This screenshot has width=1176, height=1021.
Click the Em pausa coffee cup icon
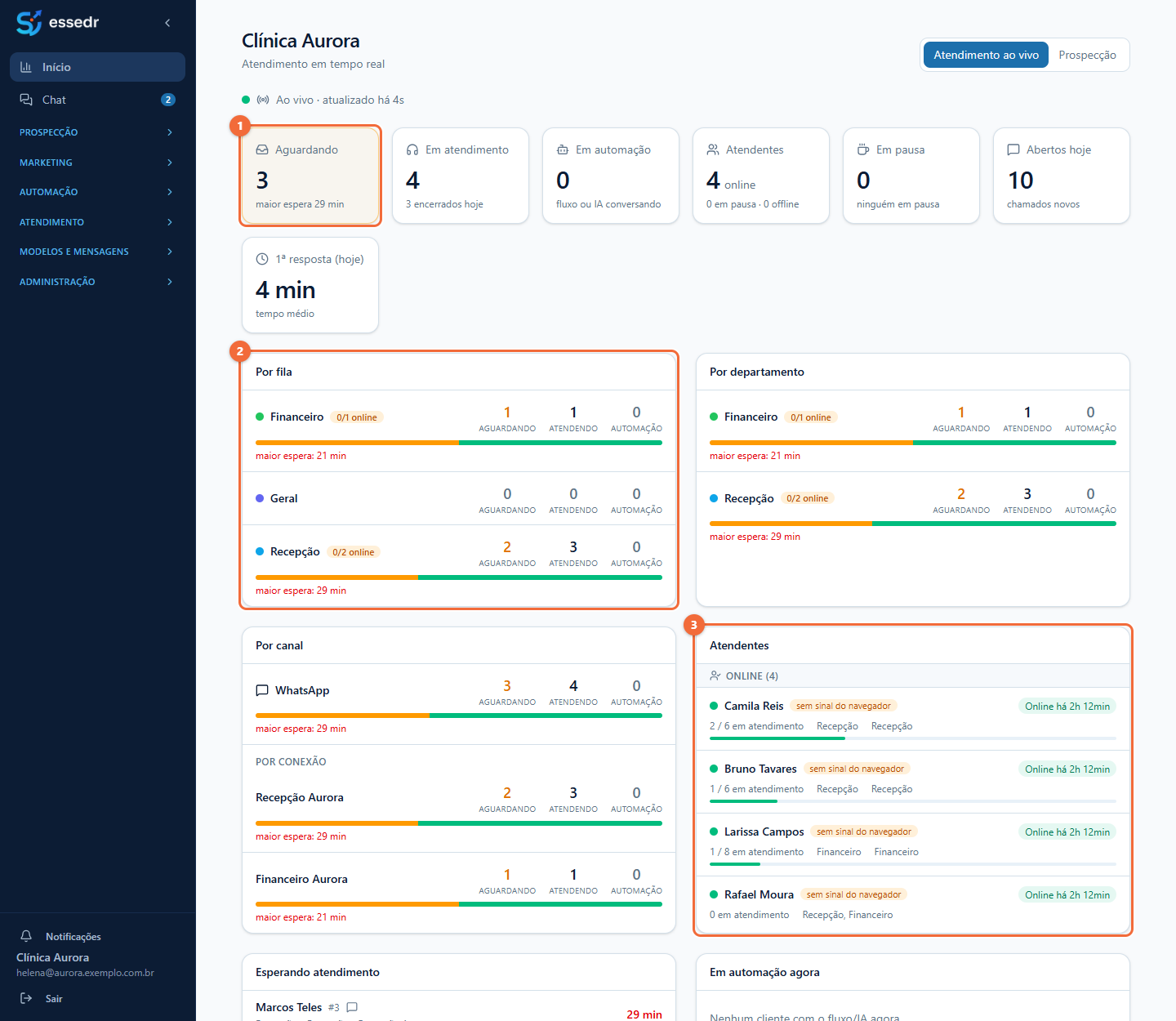863,149
